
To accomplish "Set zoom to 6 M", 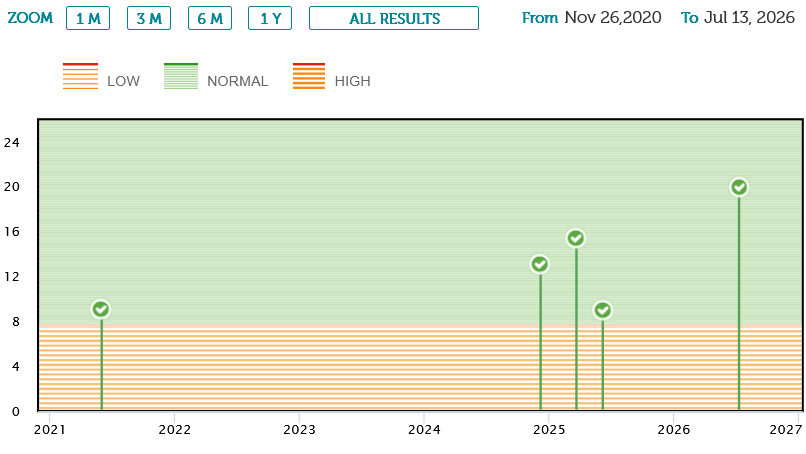I will pyautogui.click(x=210, y=19).
